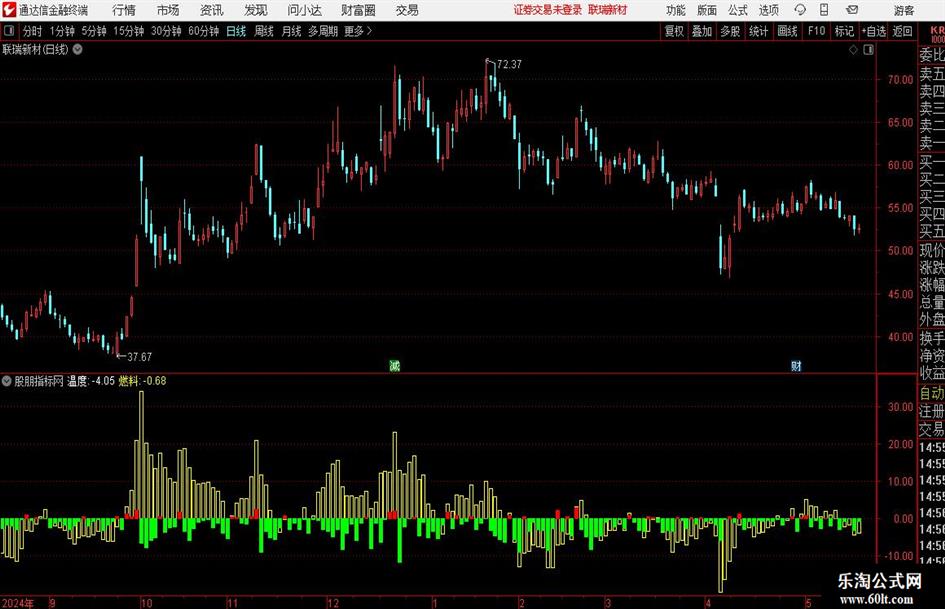The image size is (945, 609).
Task: Click the 通达信 red logo icon
Action: [x=9, y=10]
